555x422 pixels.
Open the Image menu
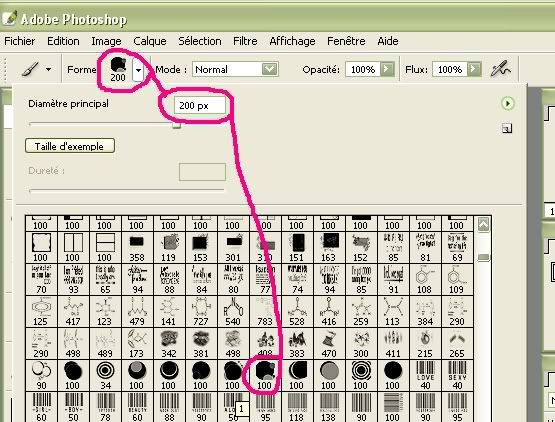tap(106, 41)
